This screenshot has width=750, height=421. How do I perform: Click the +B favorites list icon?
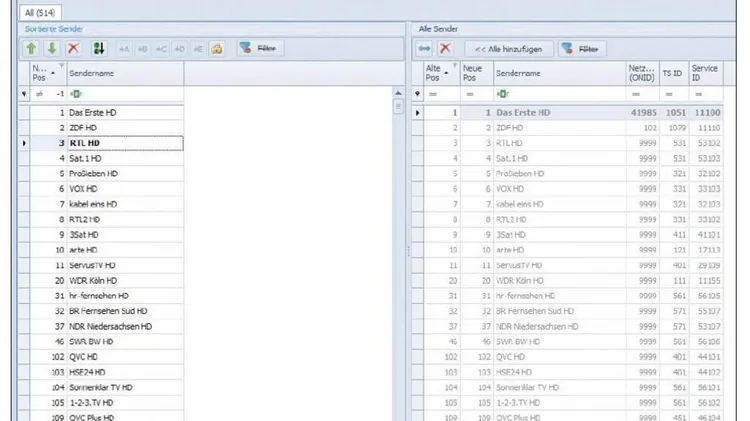click(143, 49)
